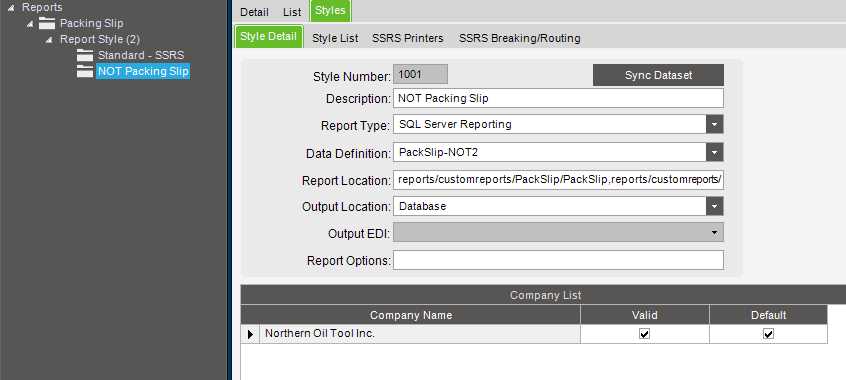Click the Database output location value
The image size is (846, 380).
[422, 206]
